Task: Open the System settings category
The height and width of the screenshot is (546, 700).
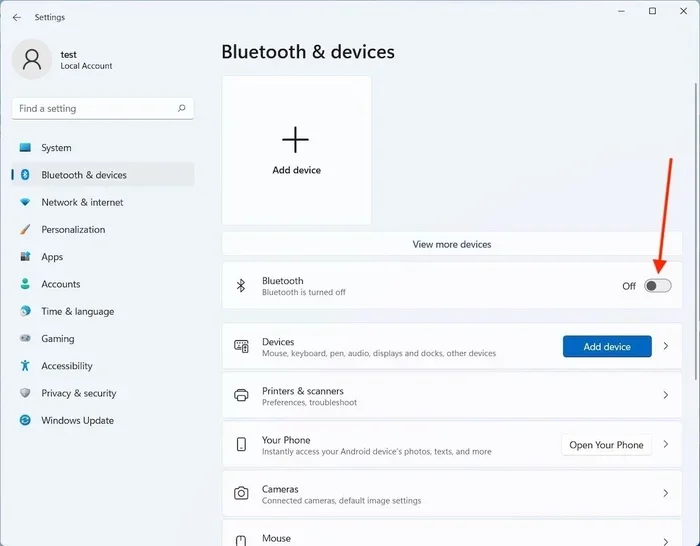Action: [x=103, y=147]
